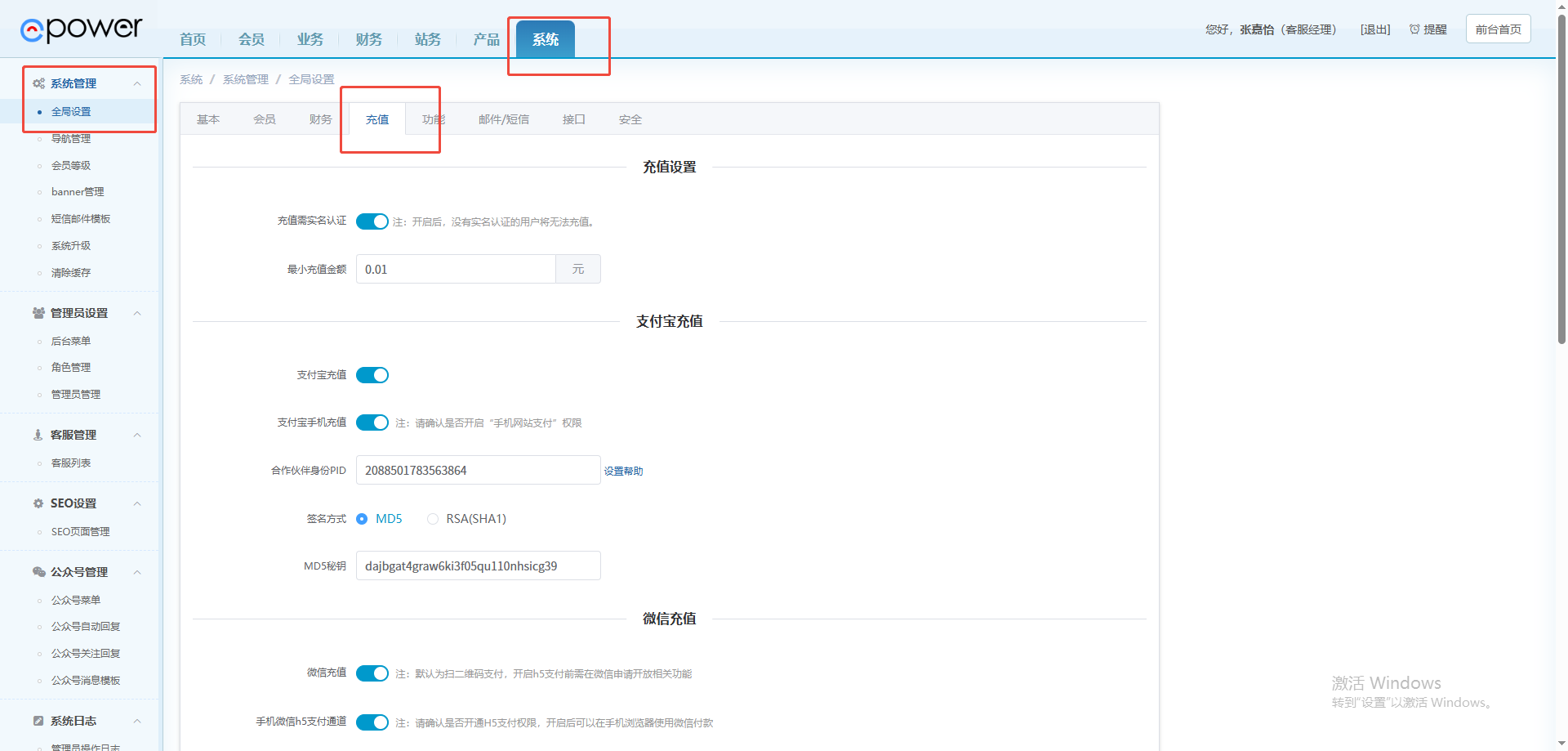Collapse the SEO设置 menu chevron

point(137,503)
